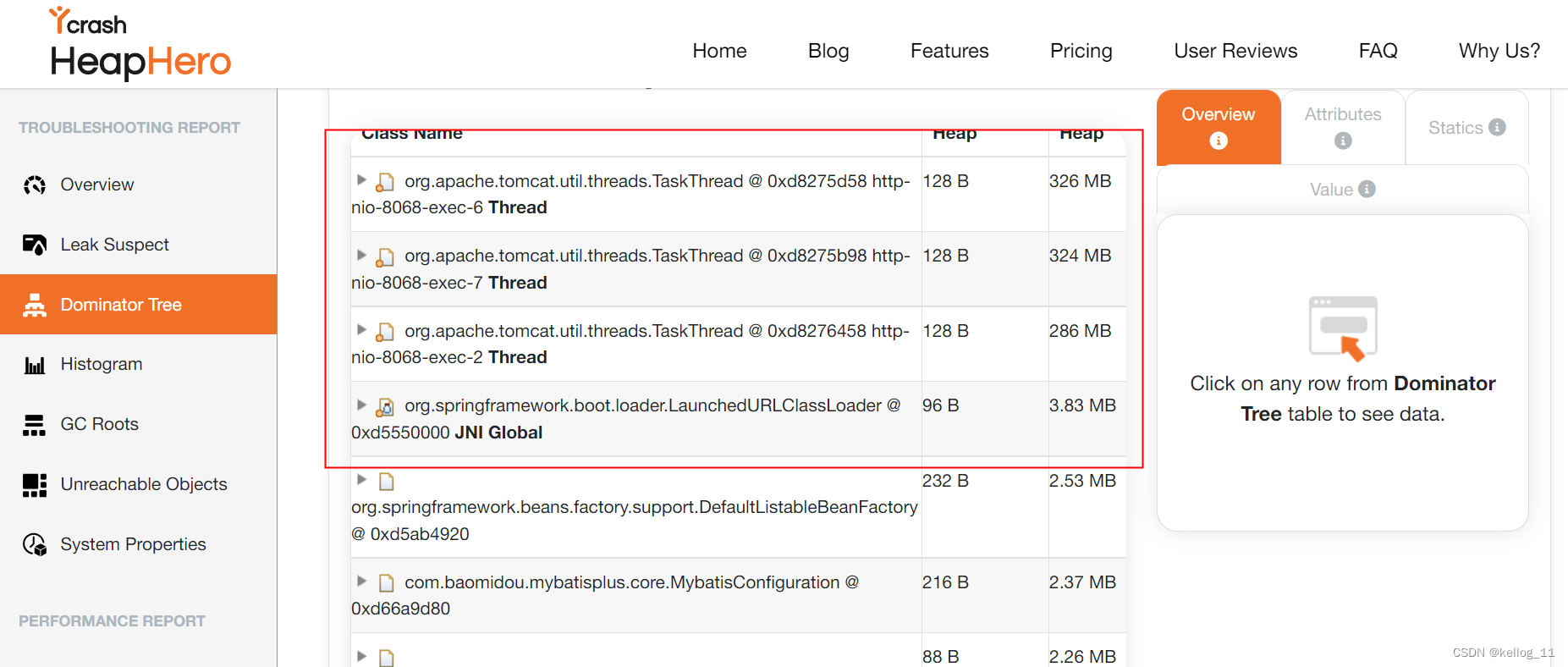Image resolution: width=1568 pixels, height=667 pixels.
Task: Click the Unreachable Objects sidebar icon
Action: pos(35,485)
